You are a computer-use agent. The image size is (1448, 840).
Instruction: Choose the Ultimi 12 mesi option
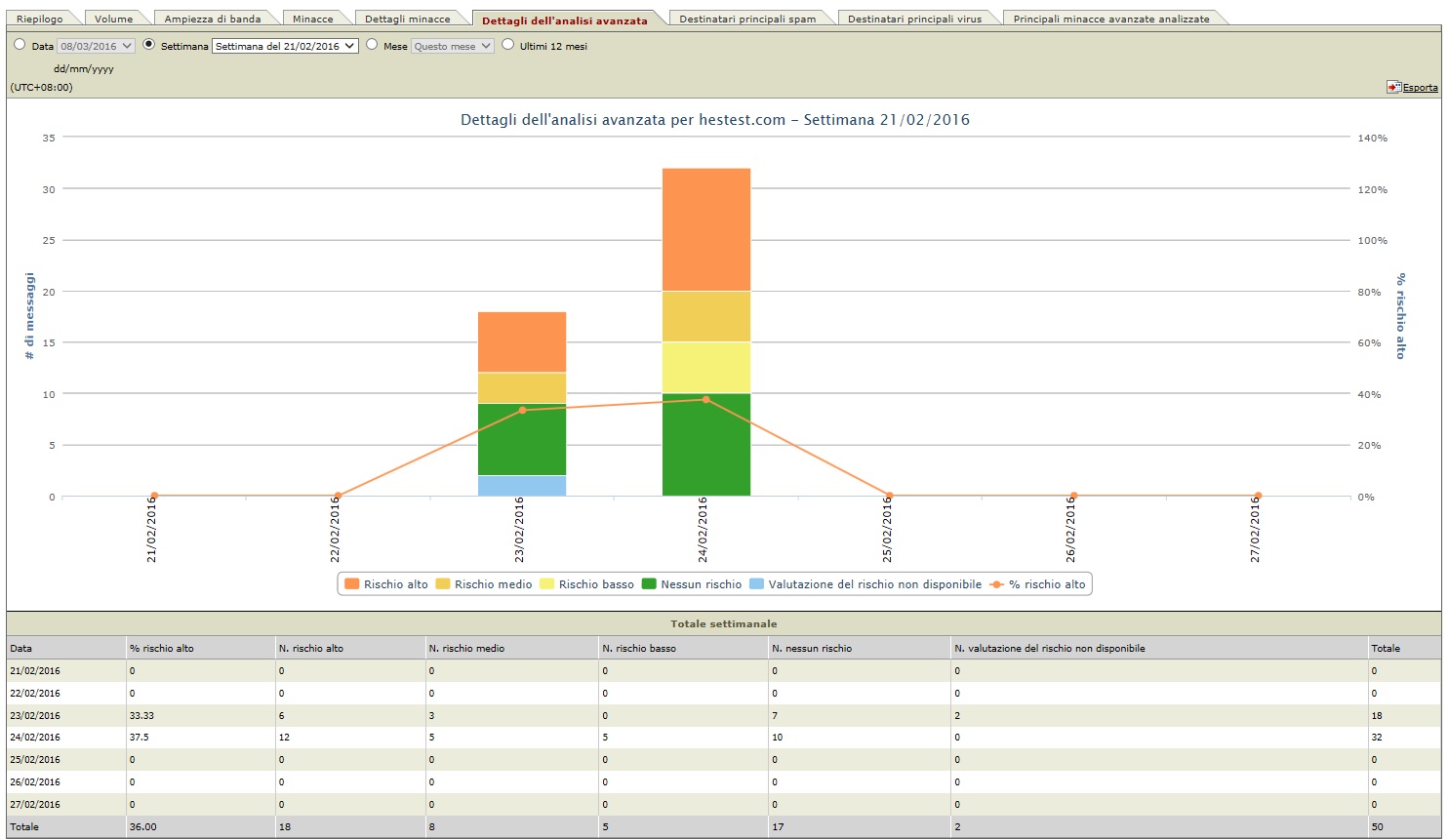point(507,45)
